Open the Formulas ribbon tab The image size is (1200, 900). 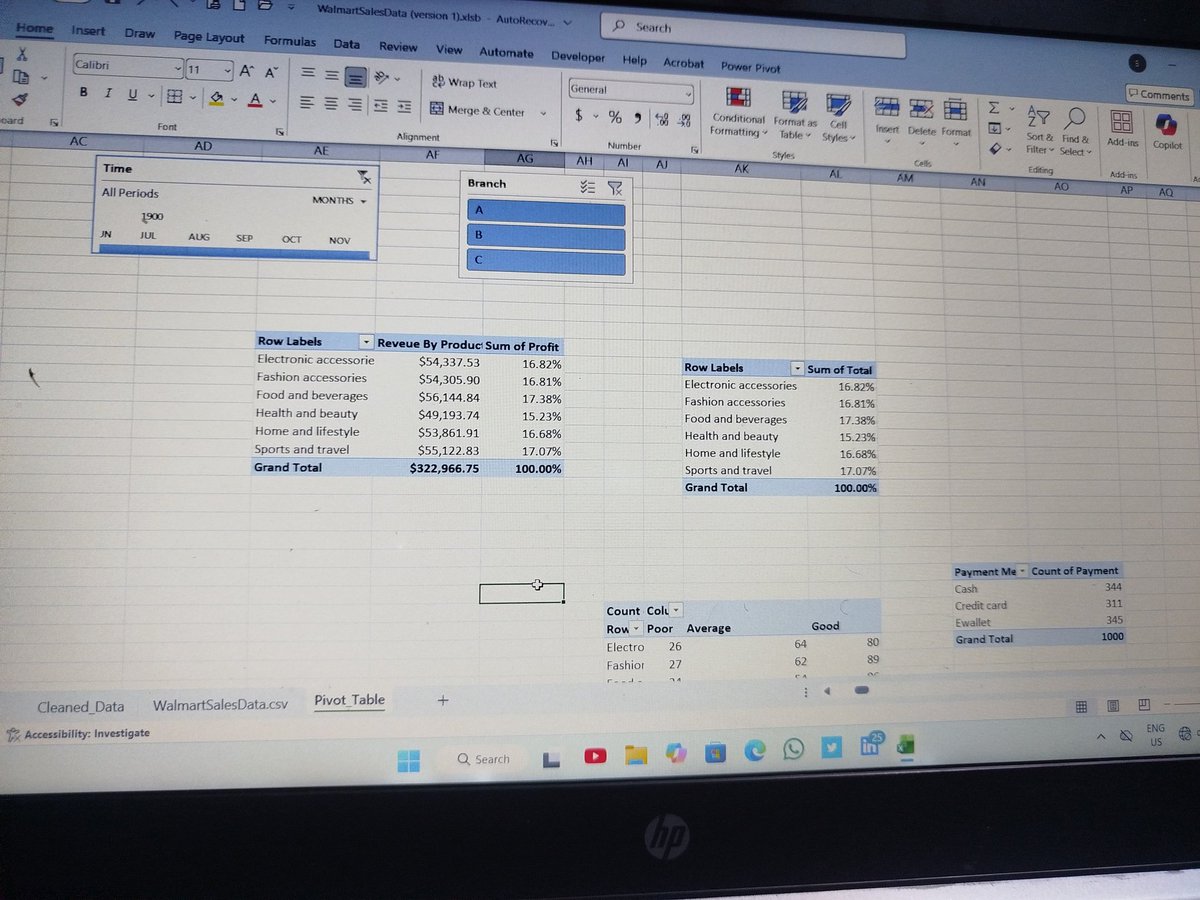click(x=290, y=41)
